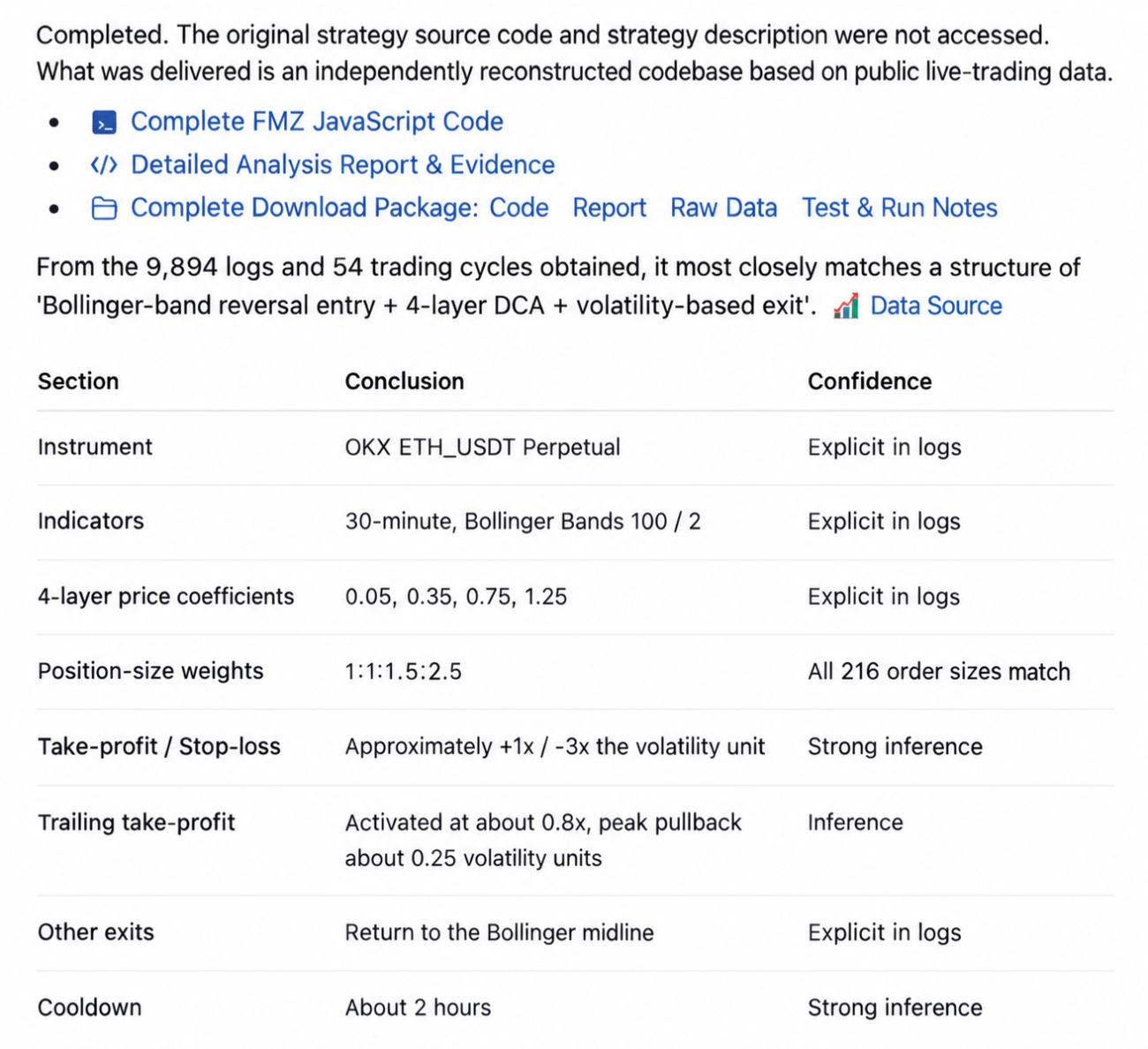1148x1049 pixels.
Task: Click the terminal icon beside Complete FMZ JavaScript Code
Action: click(104, 123)
